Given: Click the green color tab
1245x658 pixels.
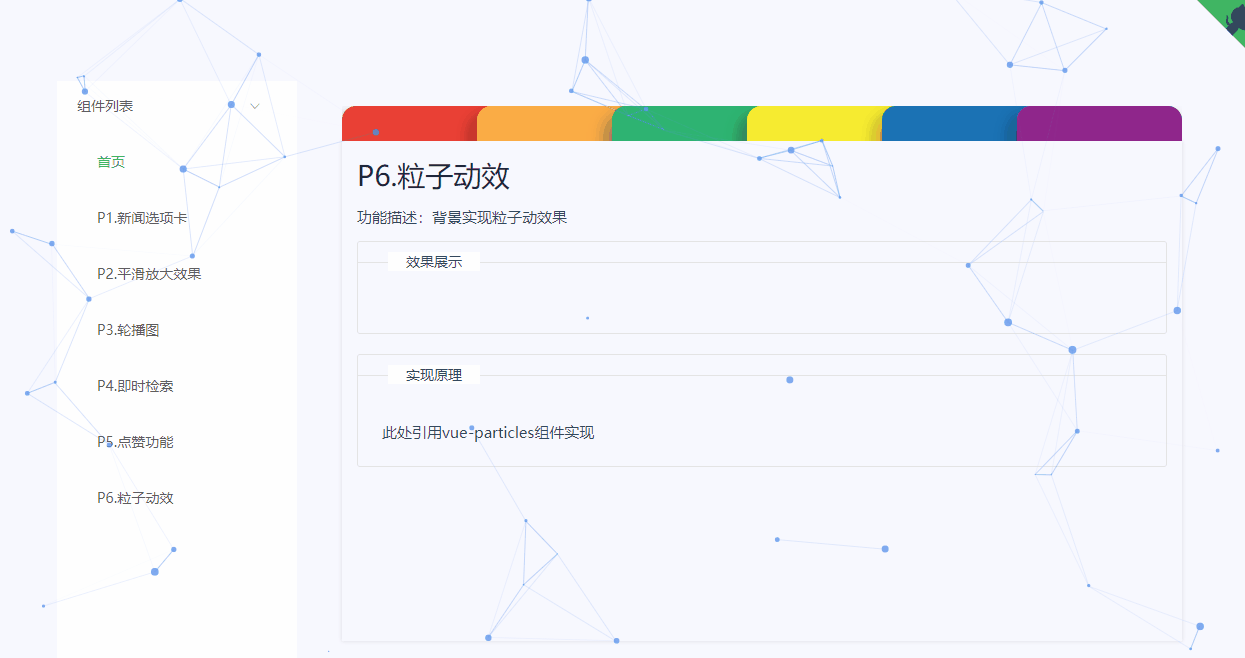Looking at the screenshot, I should point(680,123).
